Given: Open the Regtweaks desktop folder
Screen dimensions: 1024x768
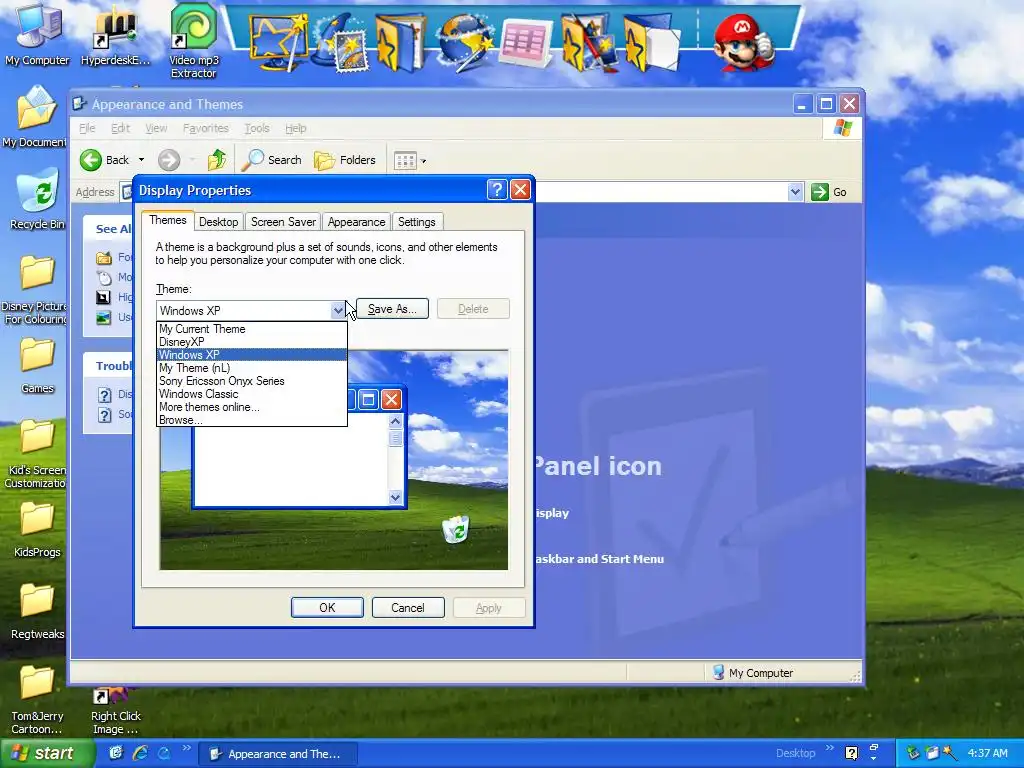Looking at the screenshot, I should pyautogui.click(x=37, y=611).
